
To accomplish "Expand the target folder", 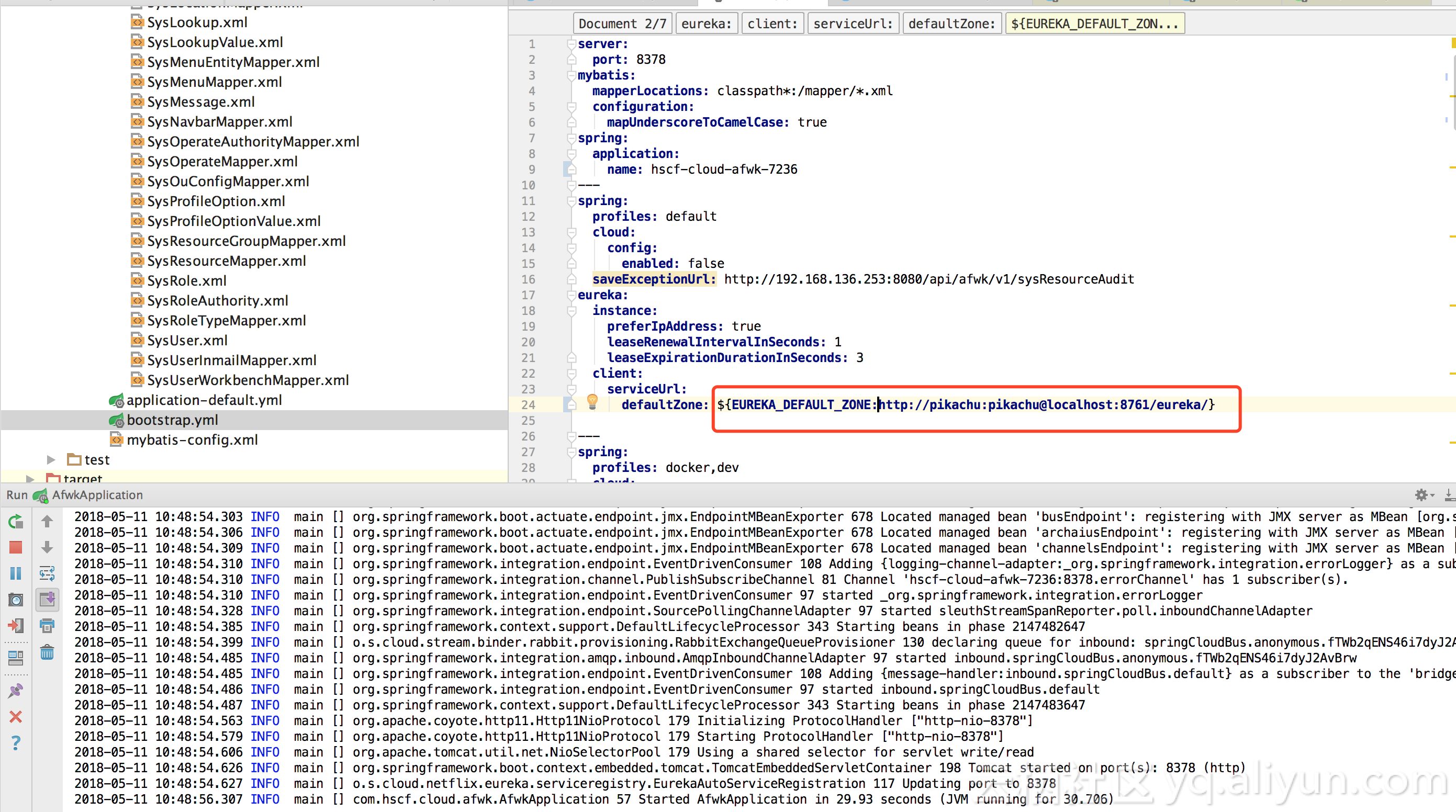I will click(30, 479).
